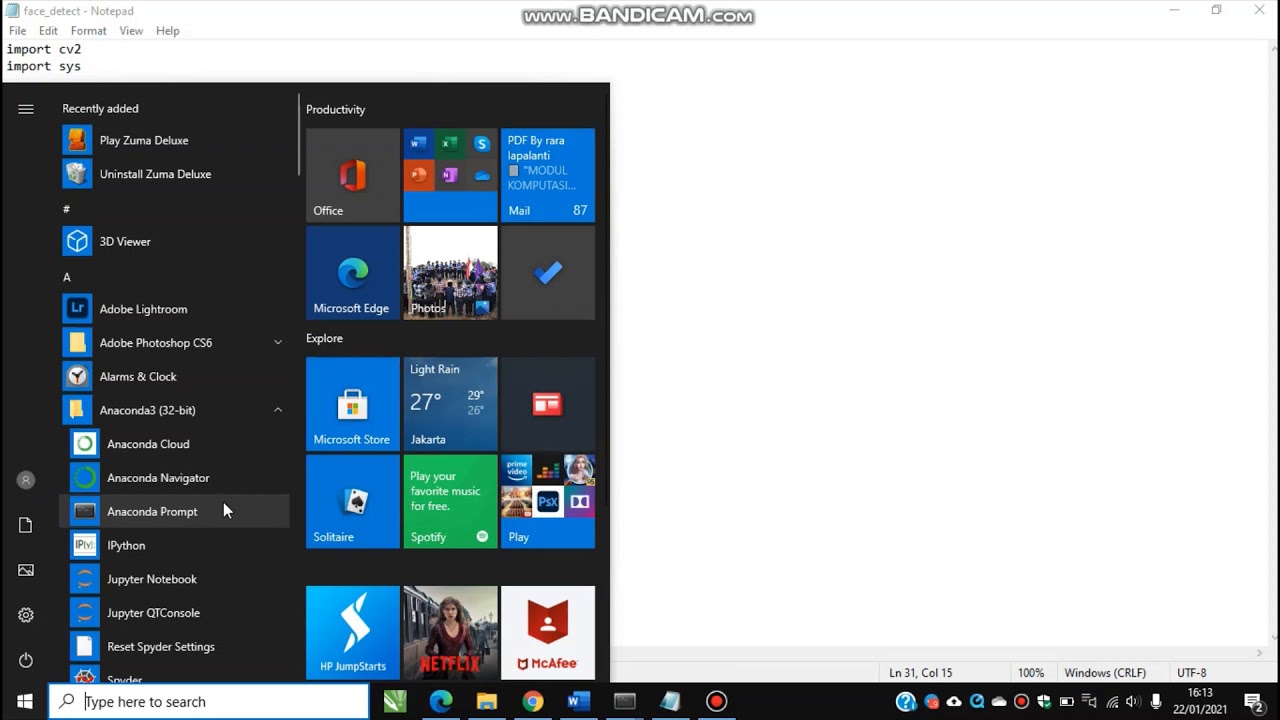The width and height of the screenshot is (1280, 720).
Task: Launch HP JumpStarts tile
Action: pyautogui.click(x=353, y=633)
